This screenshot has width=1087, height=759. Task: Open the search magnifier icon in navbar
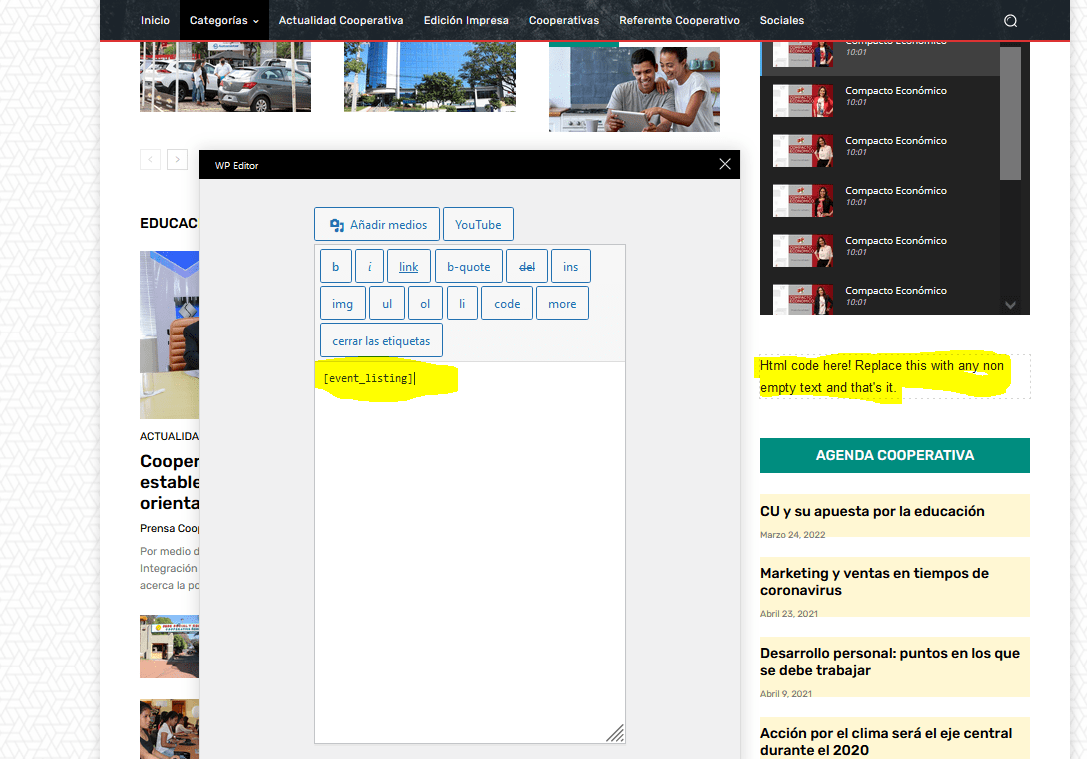click(1010, 21)
